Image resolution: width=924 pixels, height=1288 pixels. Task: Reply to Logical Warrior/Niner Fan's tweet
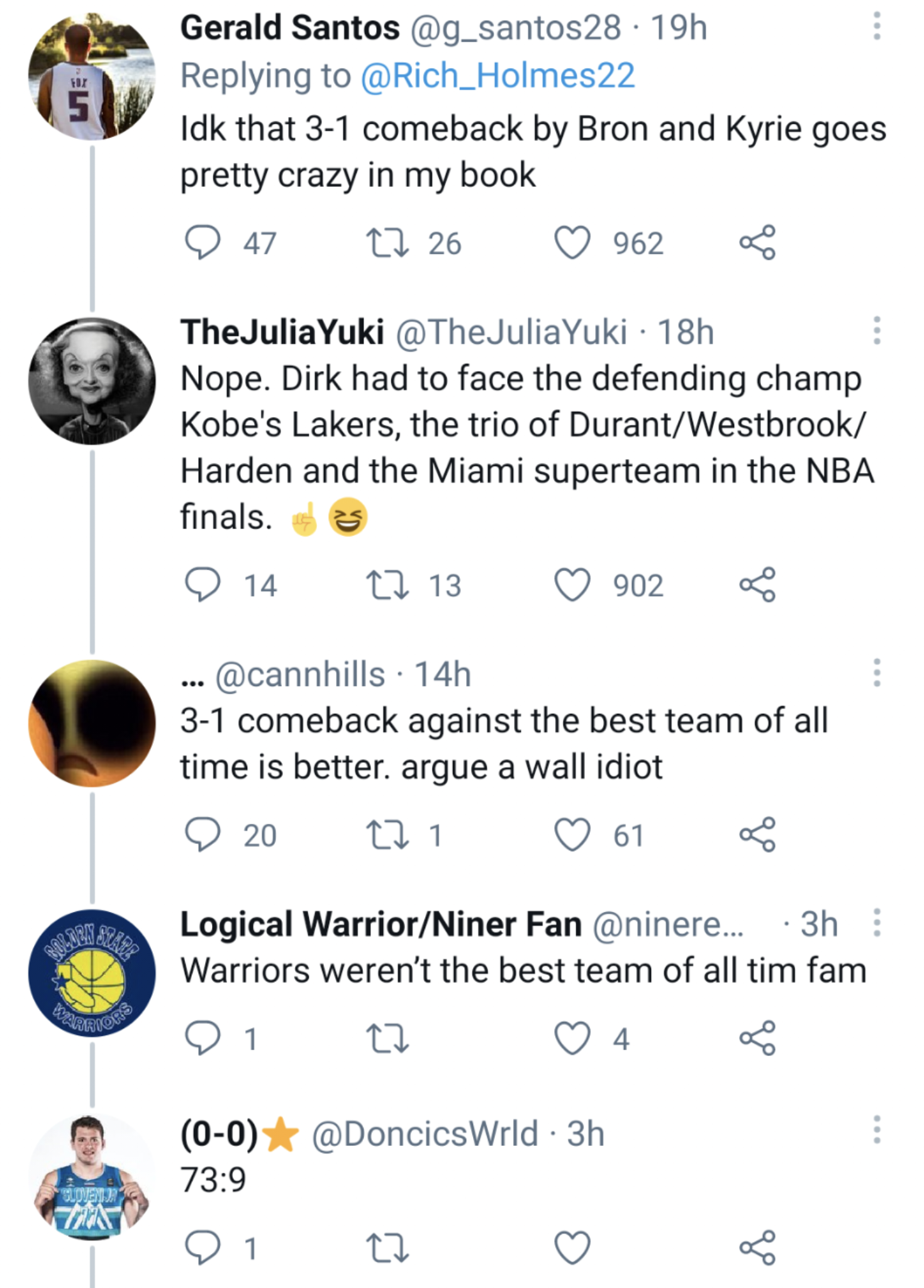(x=203, y=1038)
